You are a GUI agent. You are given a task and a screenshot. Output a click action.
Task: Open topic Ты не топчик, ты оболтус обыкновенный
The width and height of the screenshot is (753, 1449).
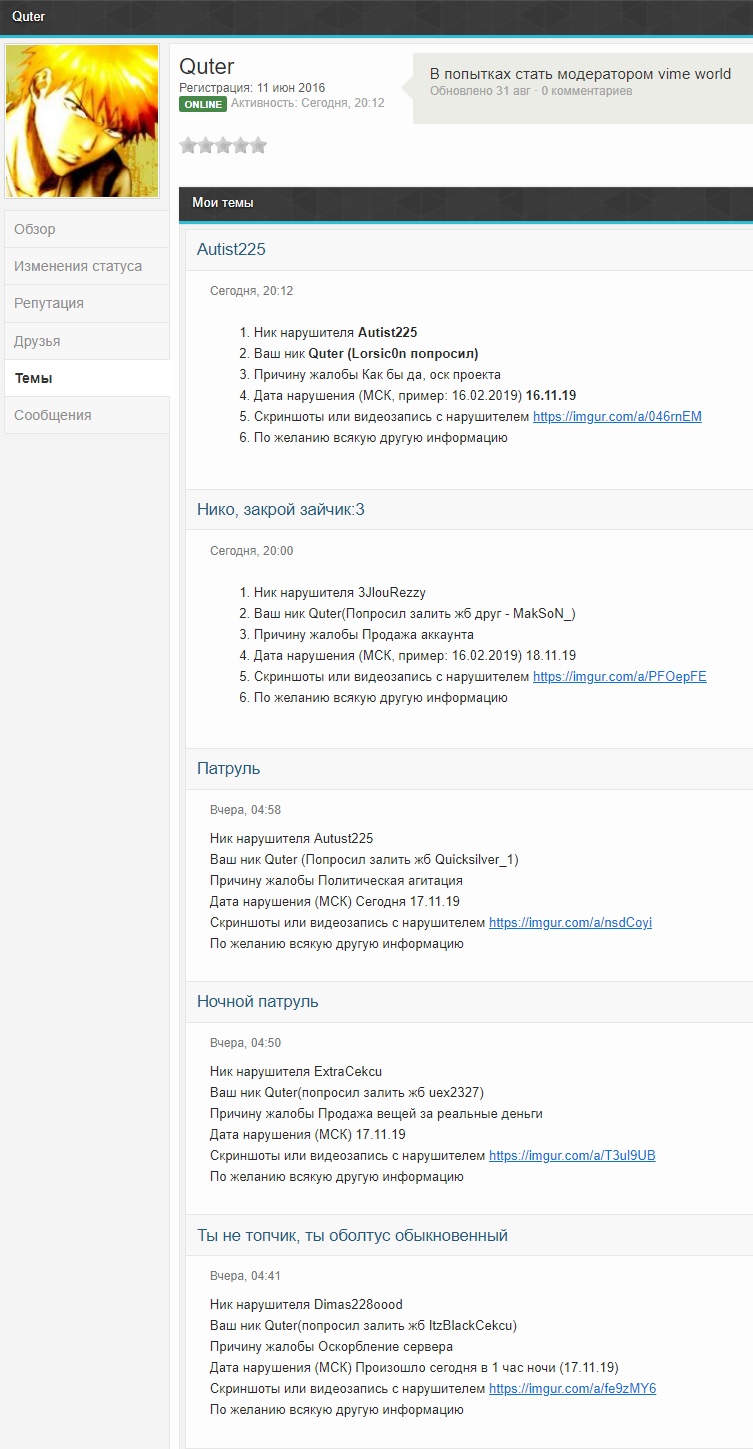click(353, 1236)
